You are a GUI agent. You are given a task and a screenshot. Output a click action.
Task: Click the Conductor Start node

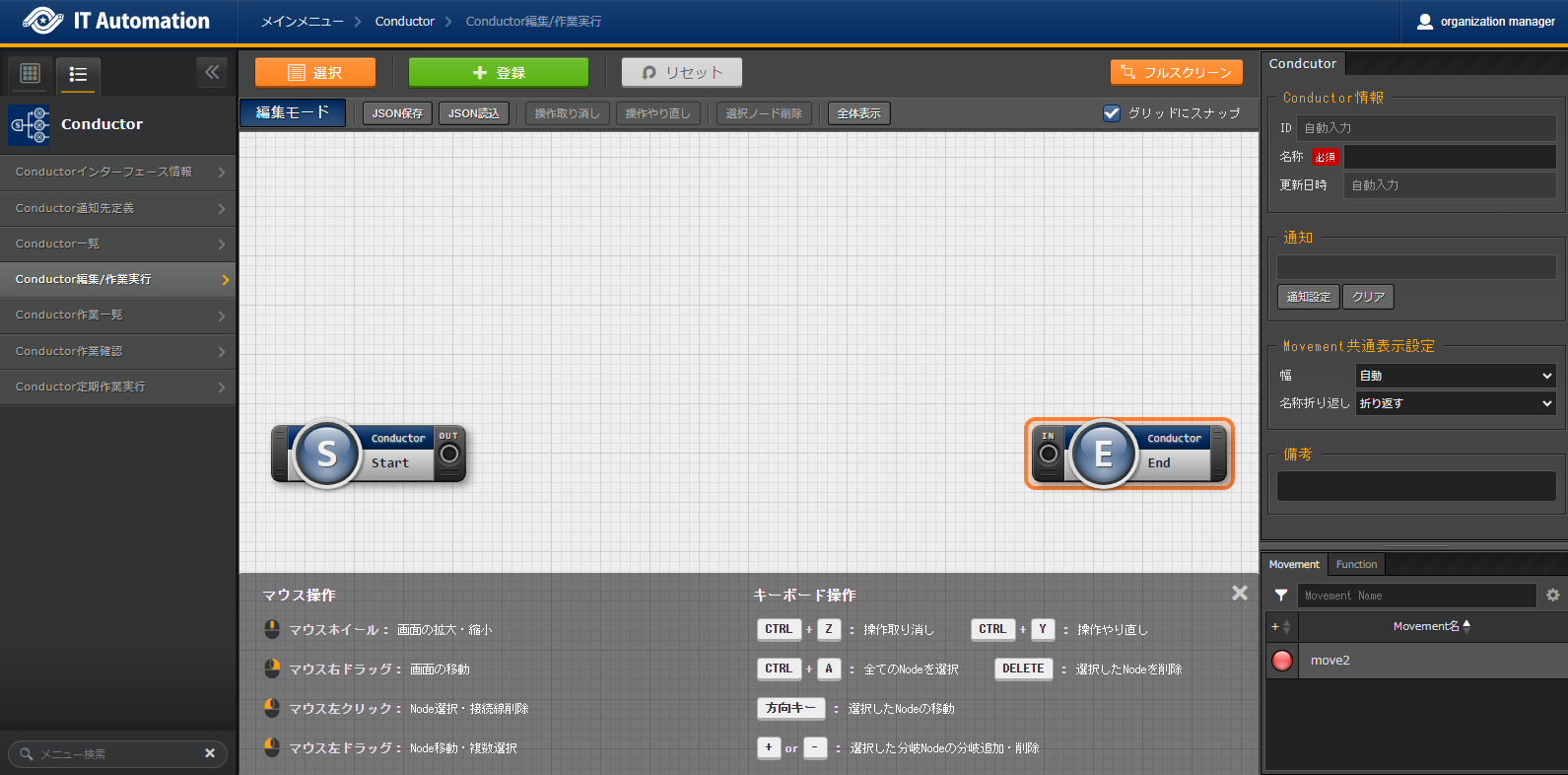coord(368,454)
